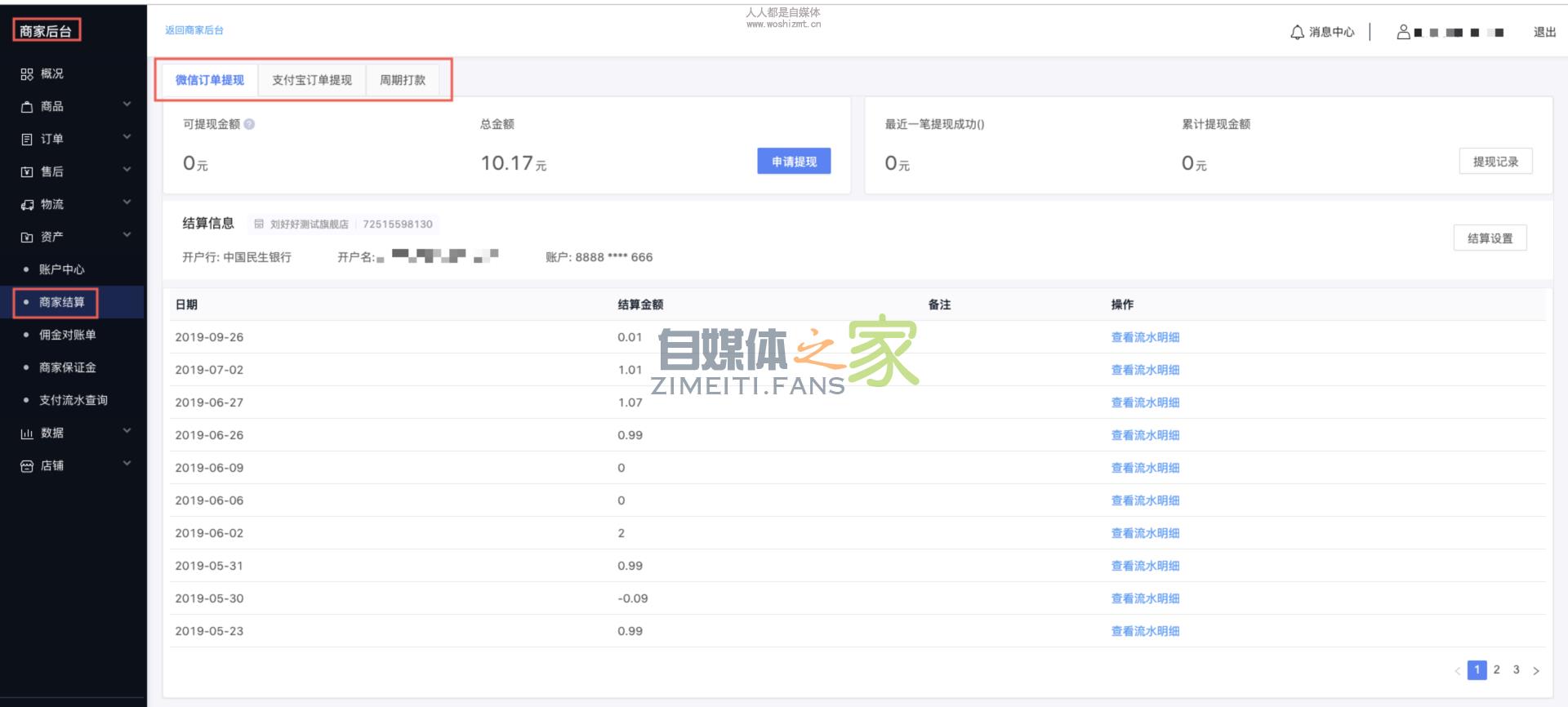Click the 概况 overview icon in sidebar
This screenshot has width=1568, height=707.
(x=27, y=74)
